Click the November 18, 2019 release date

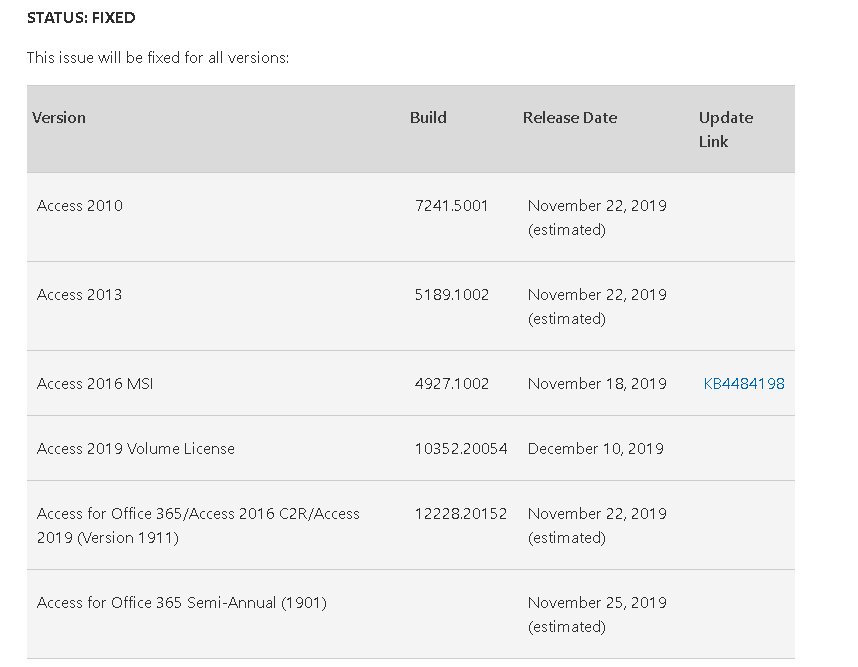click(597, 383)
